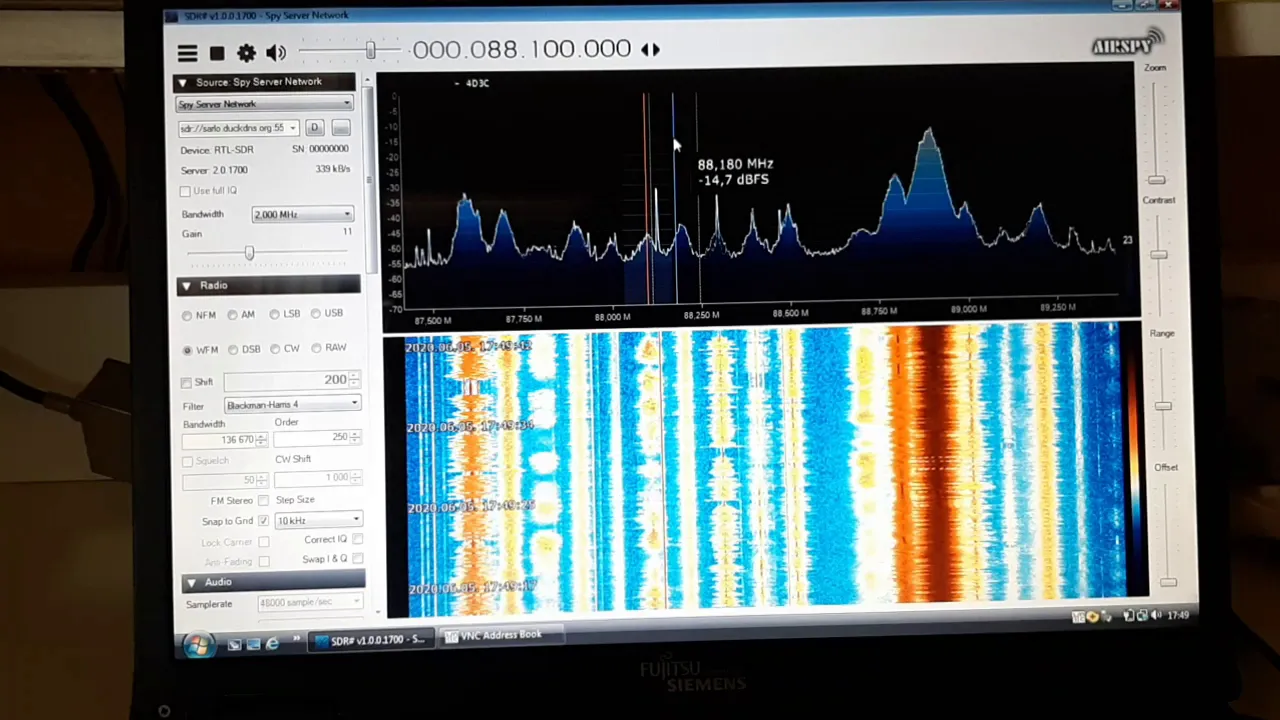The width and height of the screenshot is (1280, 720).
Task: Click the Shift value spinner arrows
Action: [355, 380]
